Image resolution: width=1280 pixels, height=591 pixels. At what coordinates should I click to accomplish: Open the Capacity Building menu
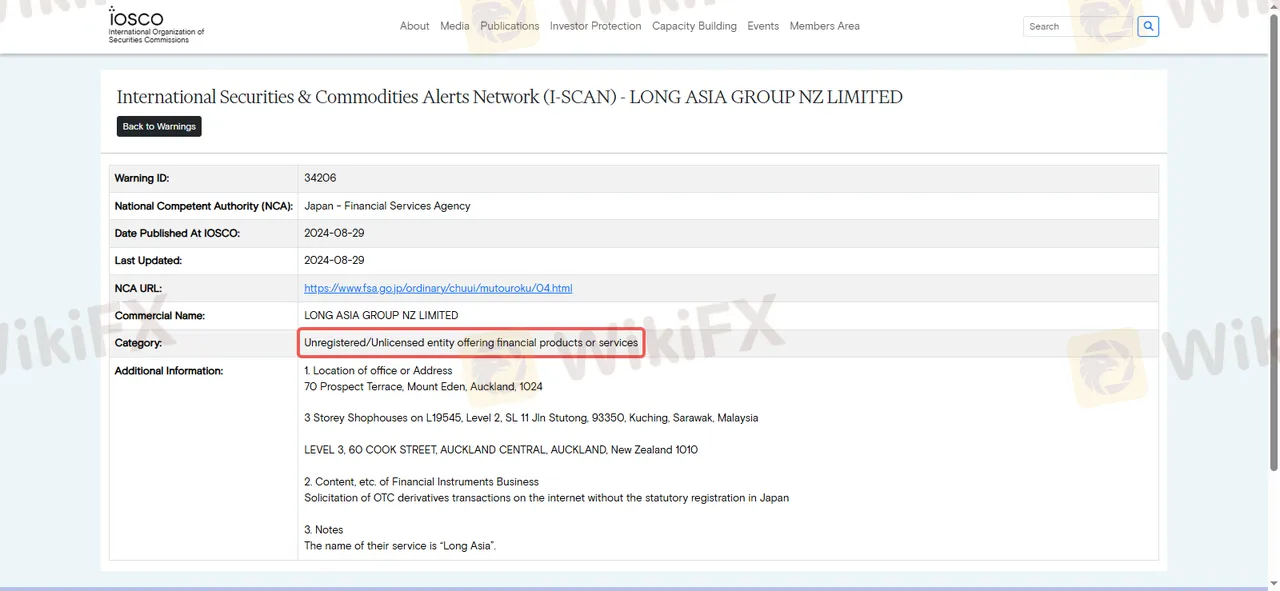[x=694, y=26]
